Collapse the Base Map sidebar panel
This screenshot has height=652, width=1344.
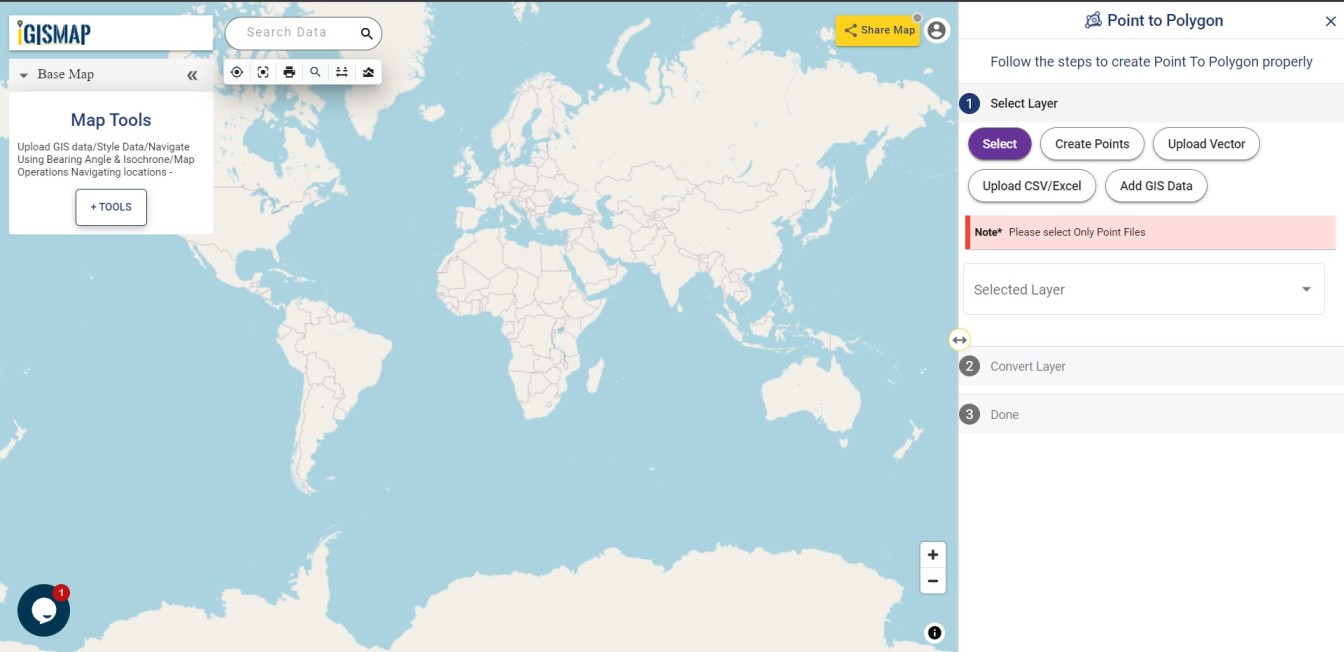coord(192,74)
